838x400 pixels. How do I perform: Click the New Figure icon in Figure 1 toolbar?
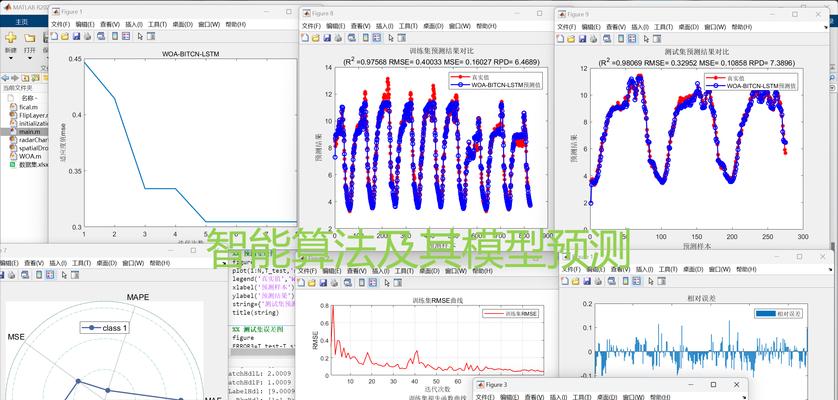click(54, 36)
